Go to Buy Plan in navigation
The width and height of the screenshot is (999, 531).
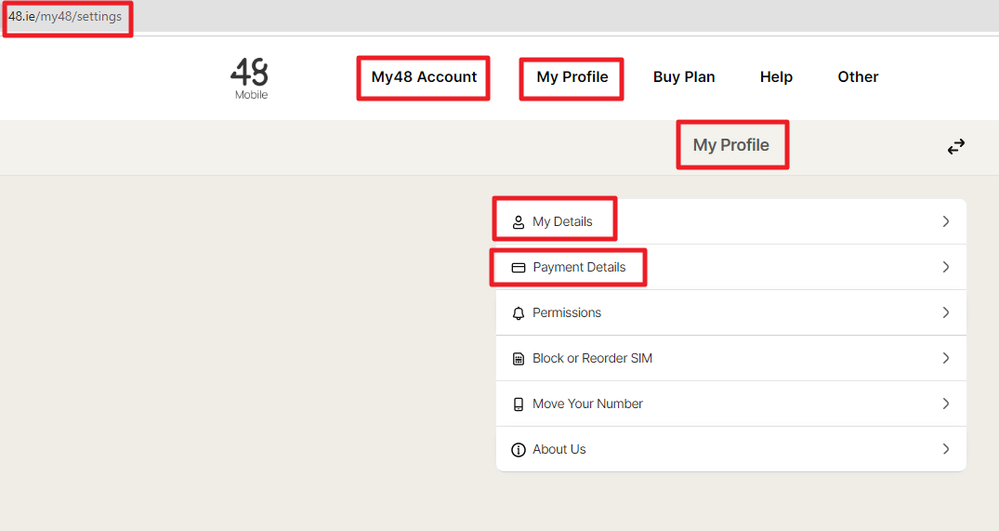coord(684,77)
